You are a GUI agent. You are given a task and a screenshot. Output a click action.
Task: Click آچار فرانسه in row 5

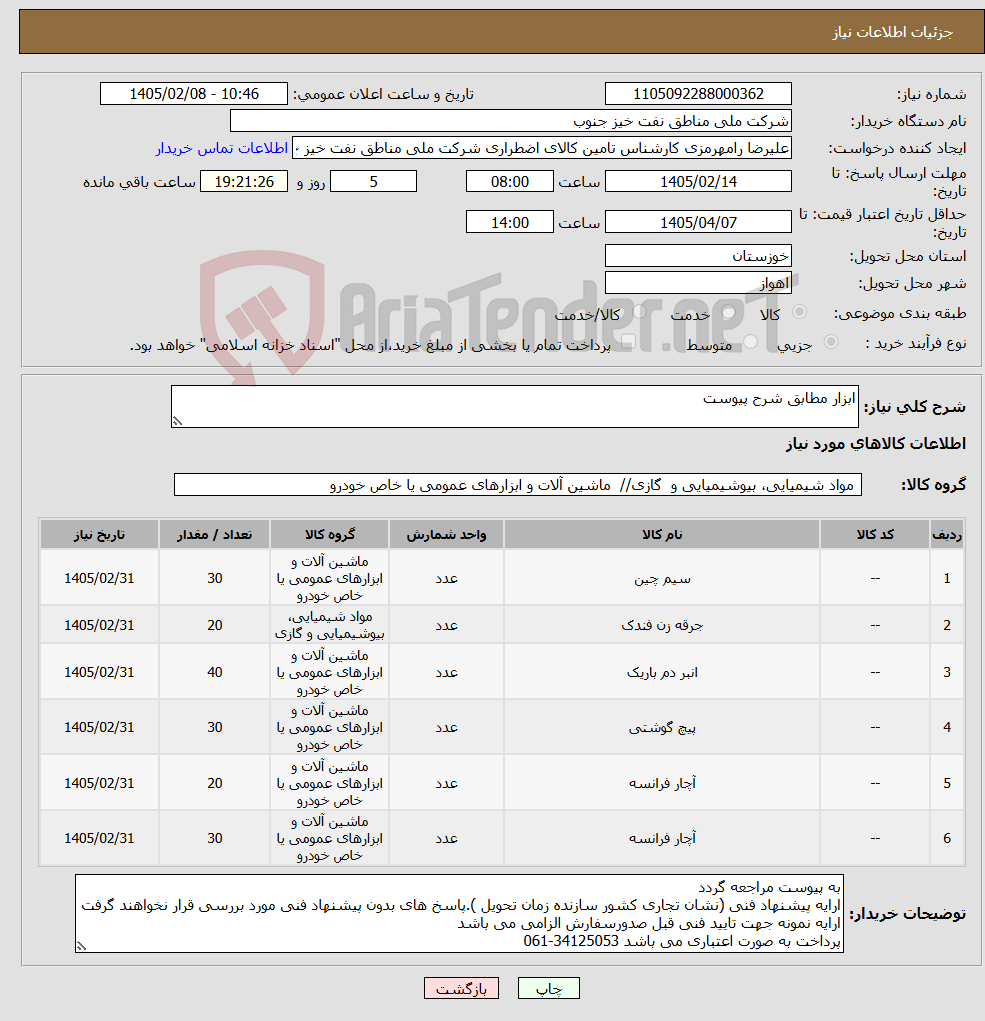click(661, 783)
